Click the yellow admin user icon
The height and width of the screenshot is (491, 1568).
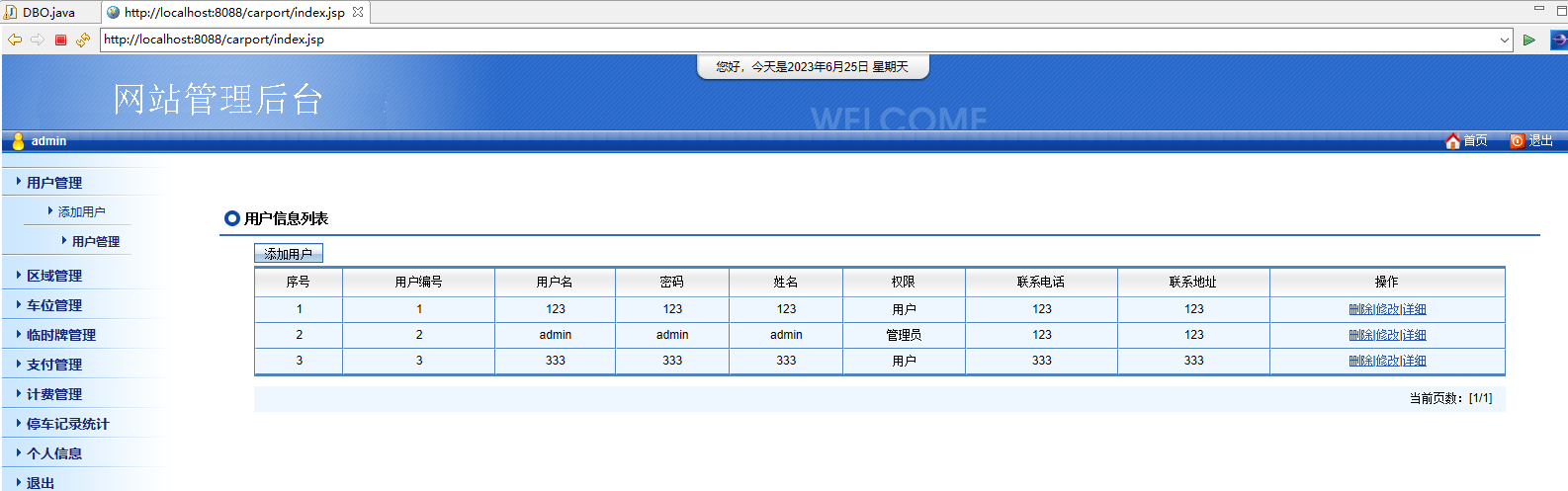coord(18,141)
